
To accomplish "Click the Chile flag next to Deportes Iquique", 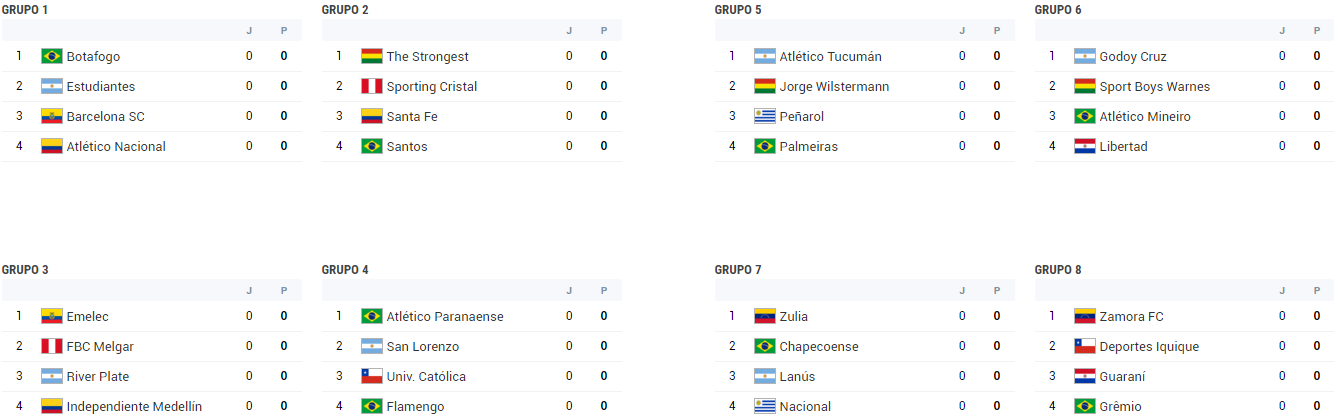I will click(1084, 346).
